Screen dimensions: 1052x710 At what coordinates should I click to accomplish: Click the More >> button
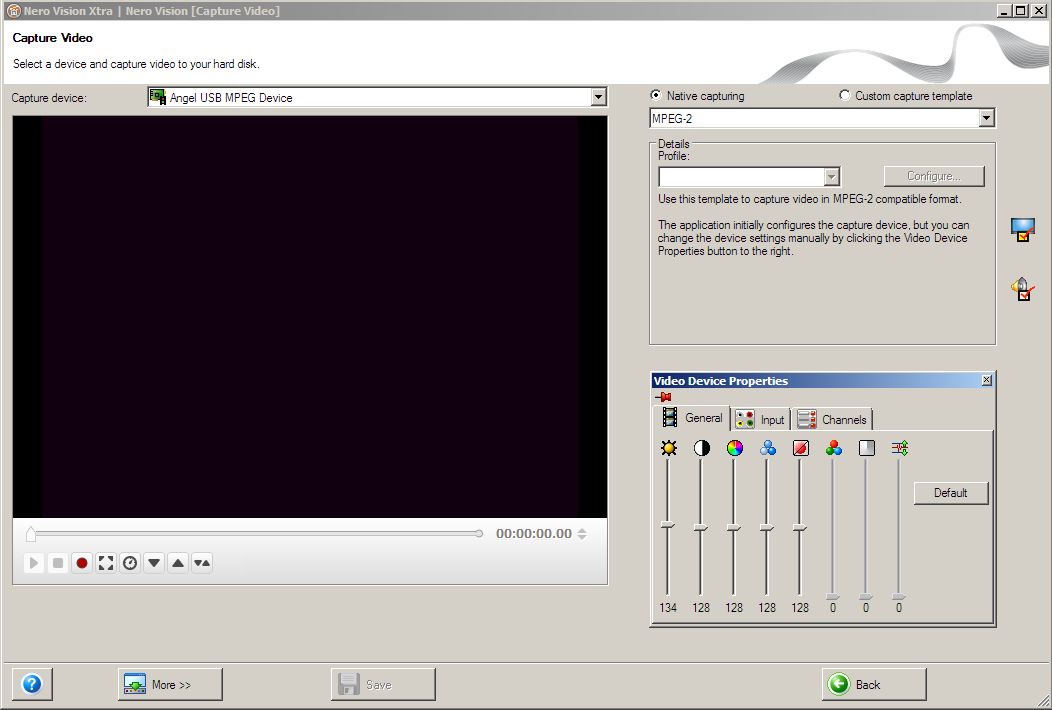point(170,684)
